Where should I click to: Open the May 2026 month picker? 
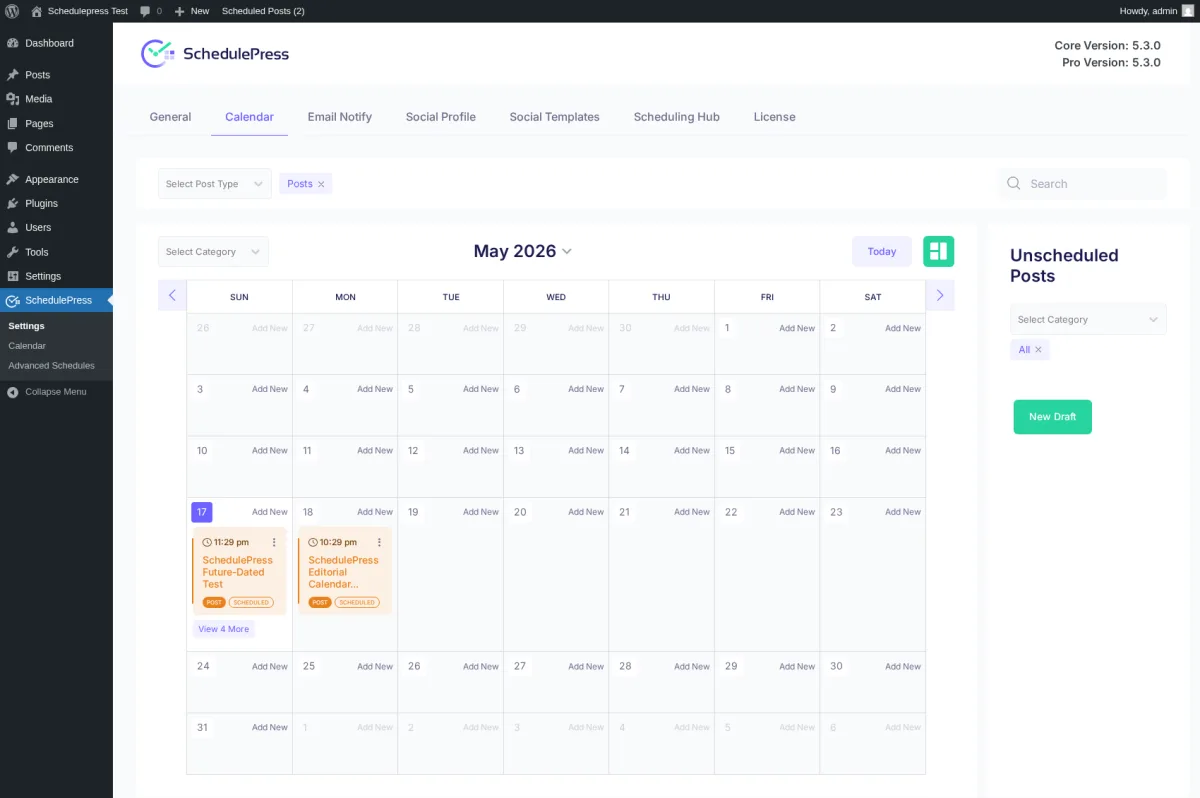point(523,251)
